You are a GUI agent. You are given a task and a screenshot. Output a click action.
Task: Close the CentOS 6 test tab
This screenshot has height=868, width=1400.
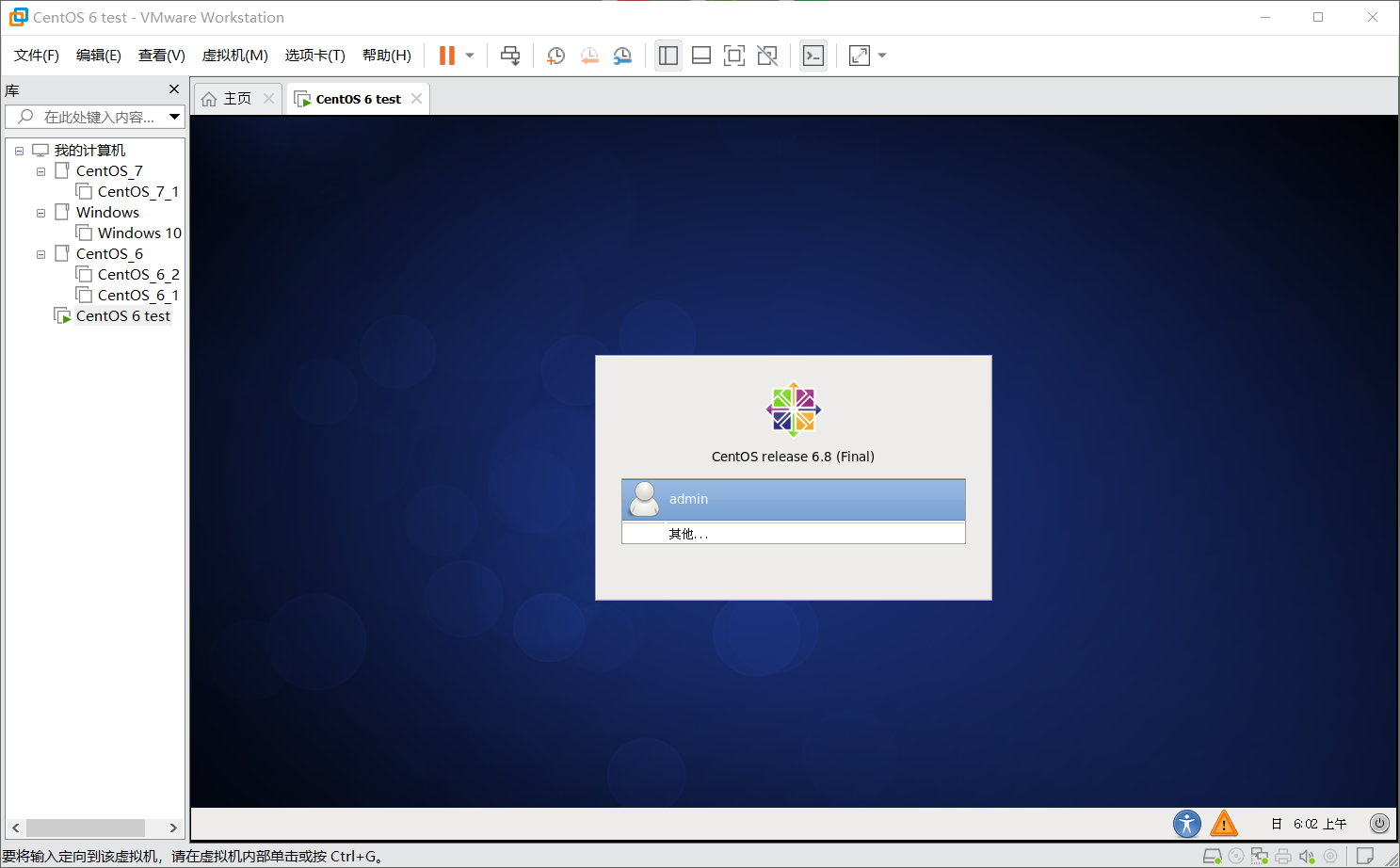(416, 99)
